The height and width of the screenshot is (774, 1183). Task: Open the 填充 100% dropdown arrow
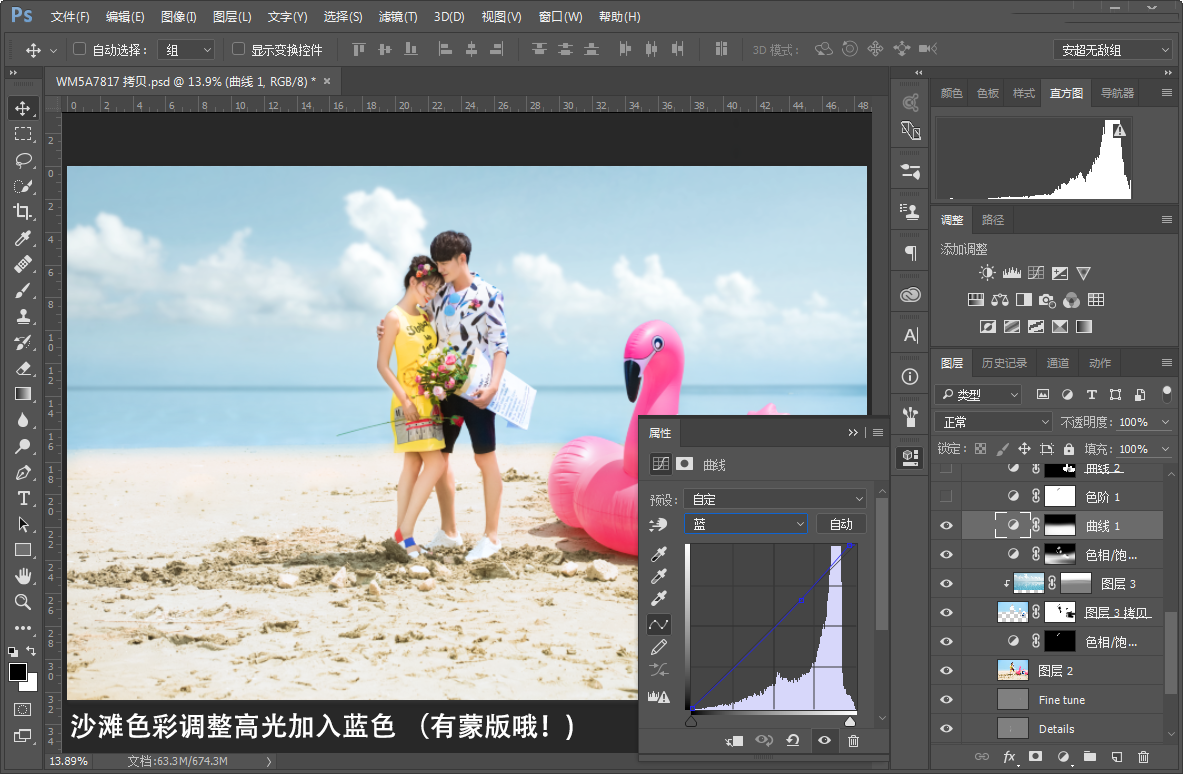tap(1166, 449)
